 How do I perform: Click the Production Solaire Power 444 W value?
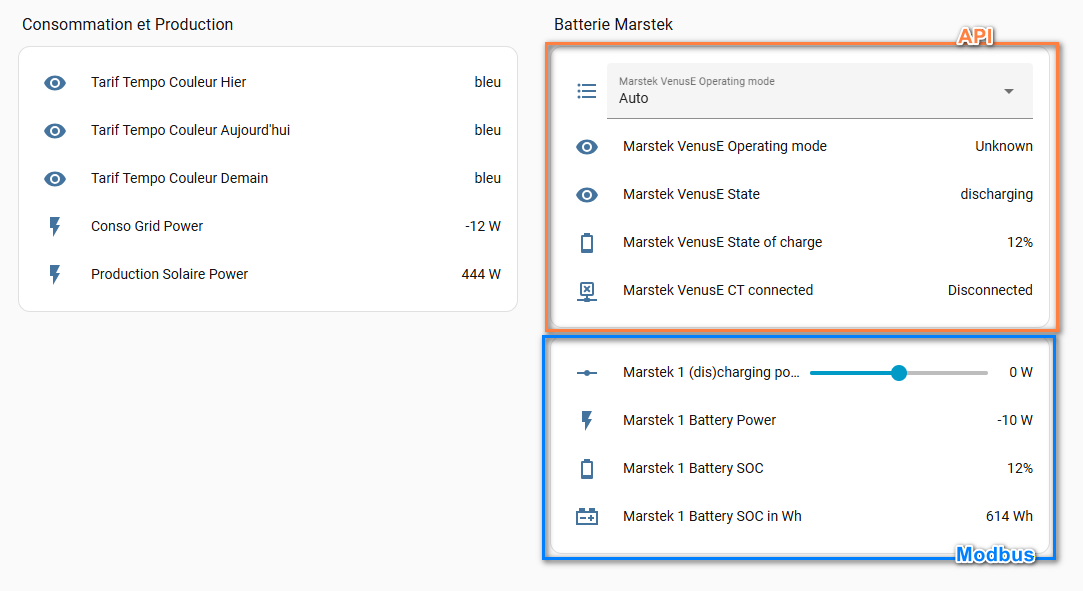pos(481,274)
